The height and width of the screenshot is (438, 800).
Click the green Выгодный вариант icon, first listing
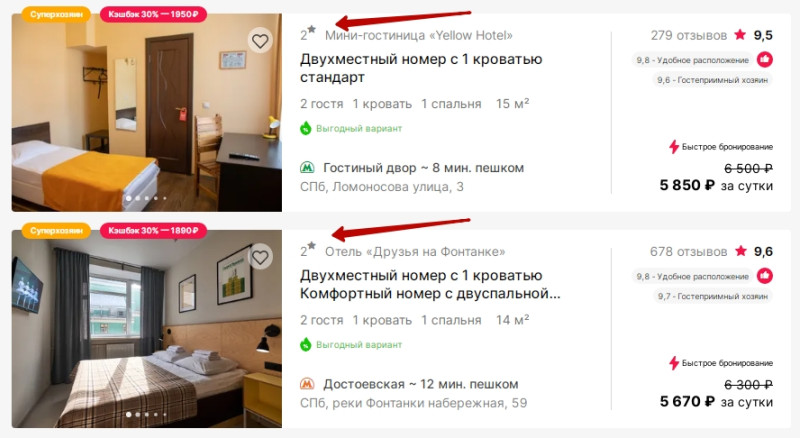pyautogui.click(x=306, y=128)
